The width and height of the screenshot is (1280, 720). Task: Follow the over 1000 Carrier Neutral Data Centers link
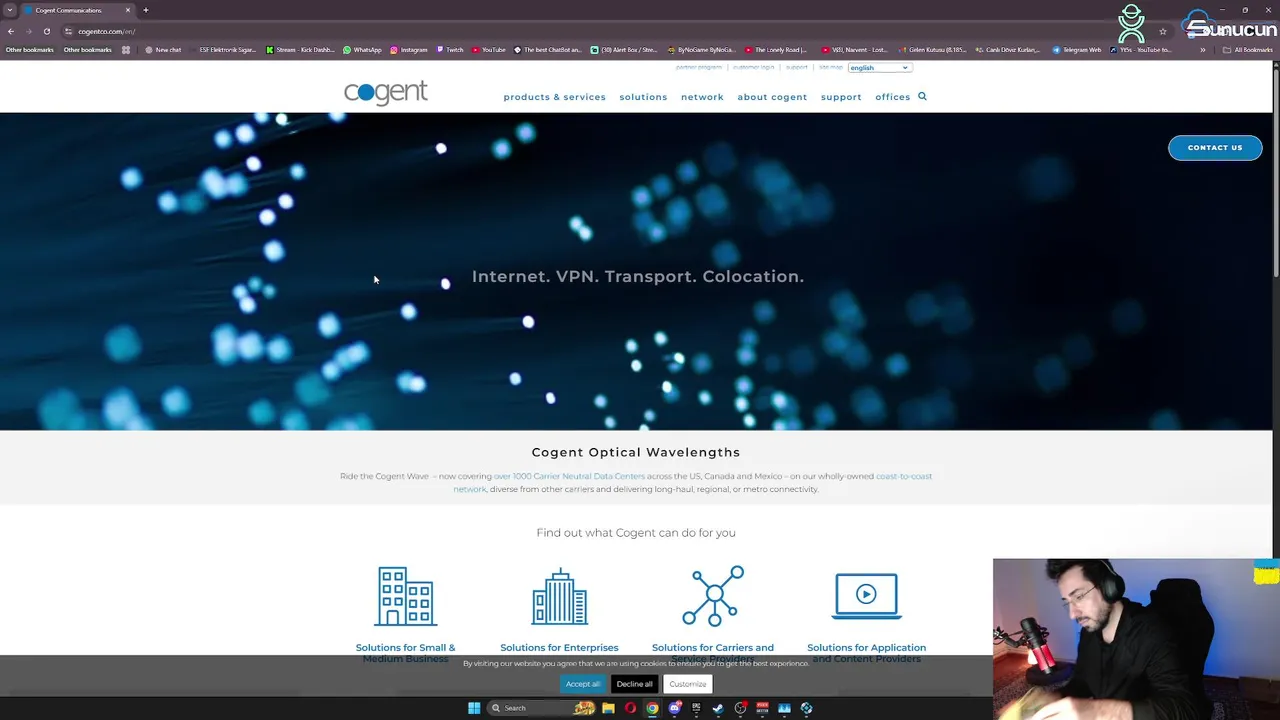(569, 476)
